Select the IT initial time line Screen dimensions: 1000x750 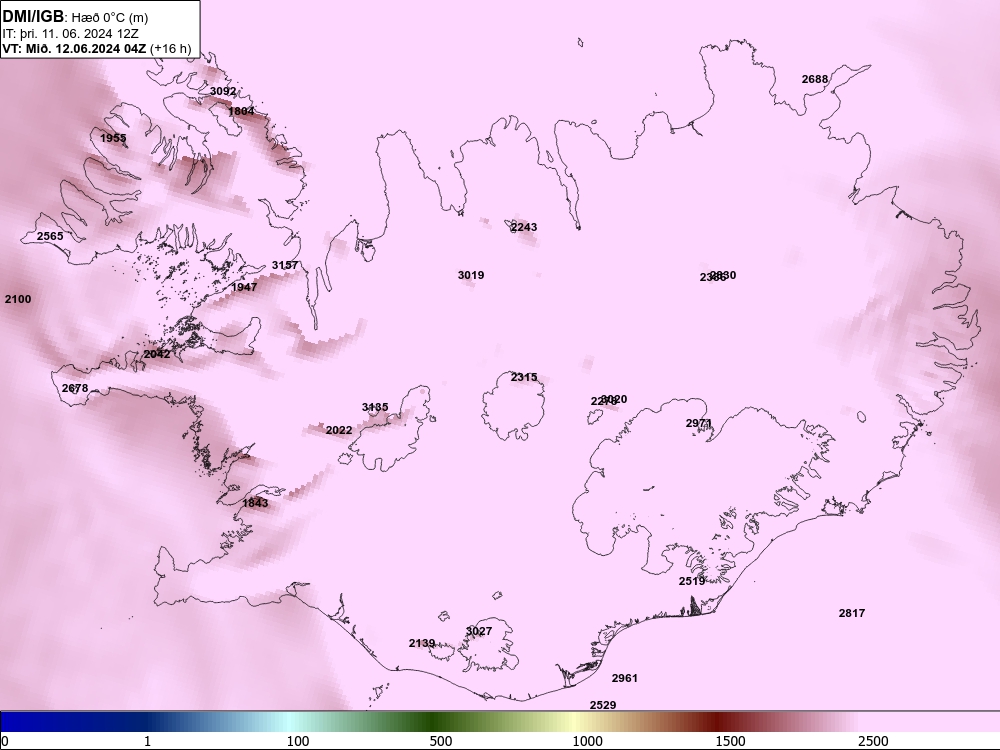click(x=71, y=34)
